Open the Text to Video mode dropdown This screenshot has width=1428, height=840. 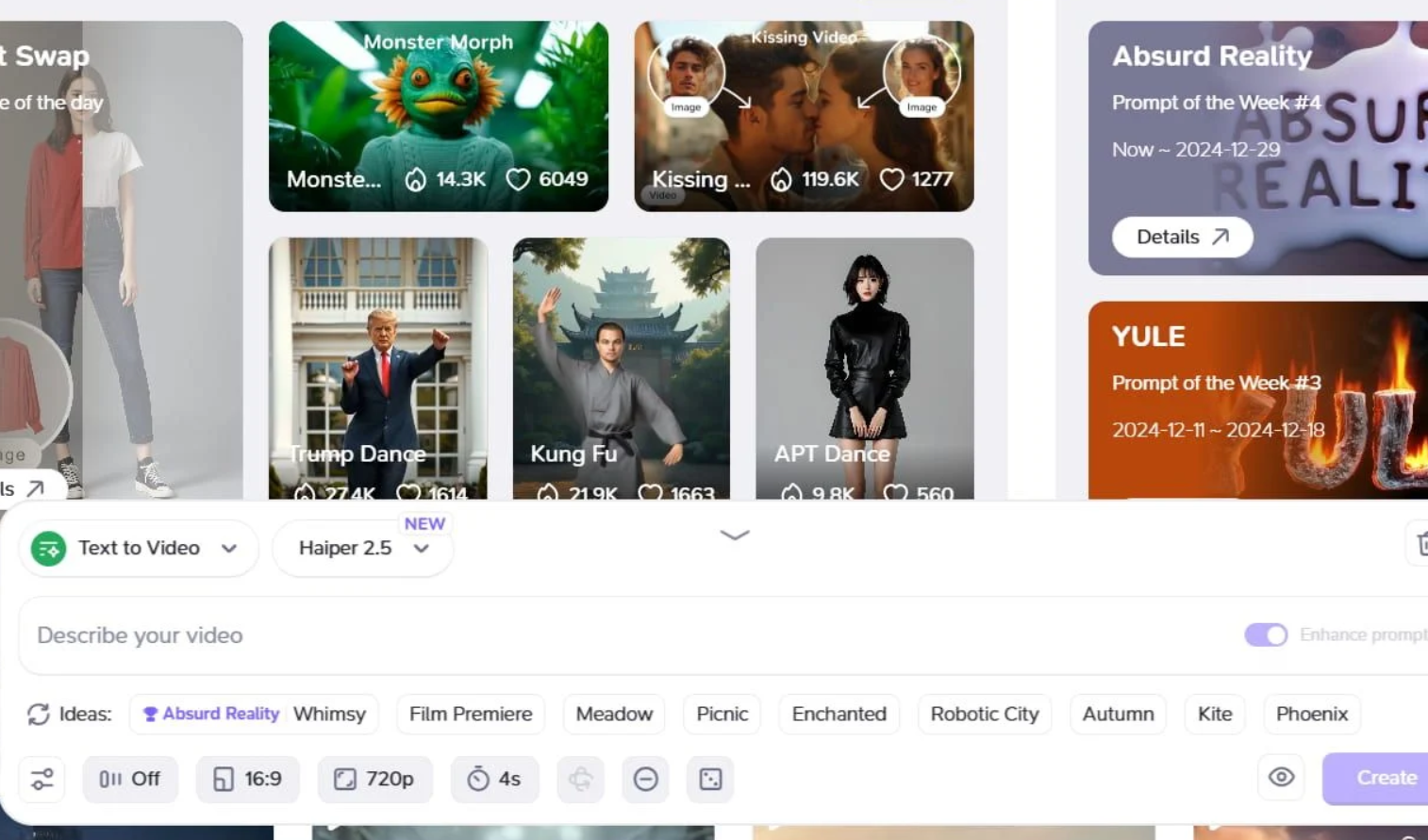pos(139,549)
